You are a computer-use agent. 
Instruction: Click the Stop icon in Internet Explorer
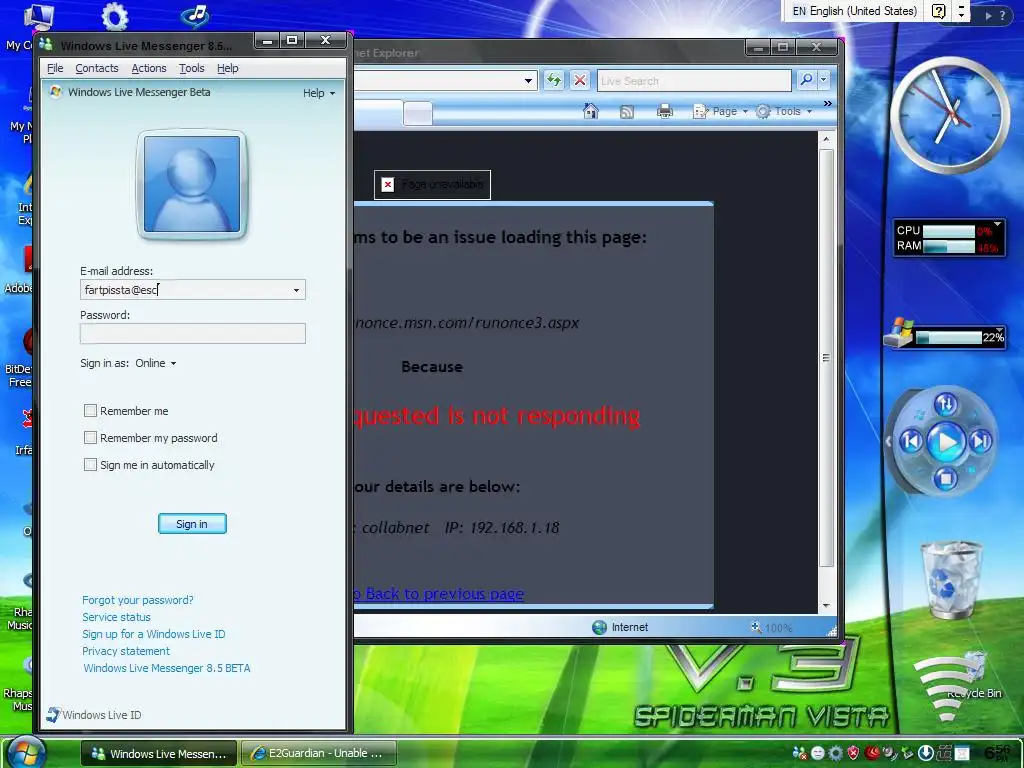579,80
